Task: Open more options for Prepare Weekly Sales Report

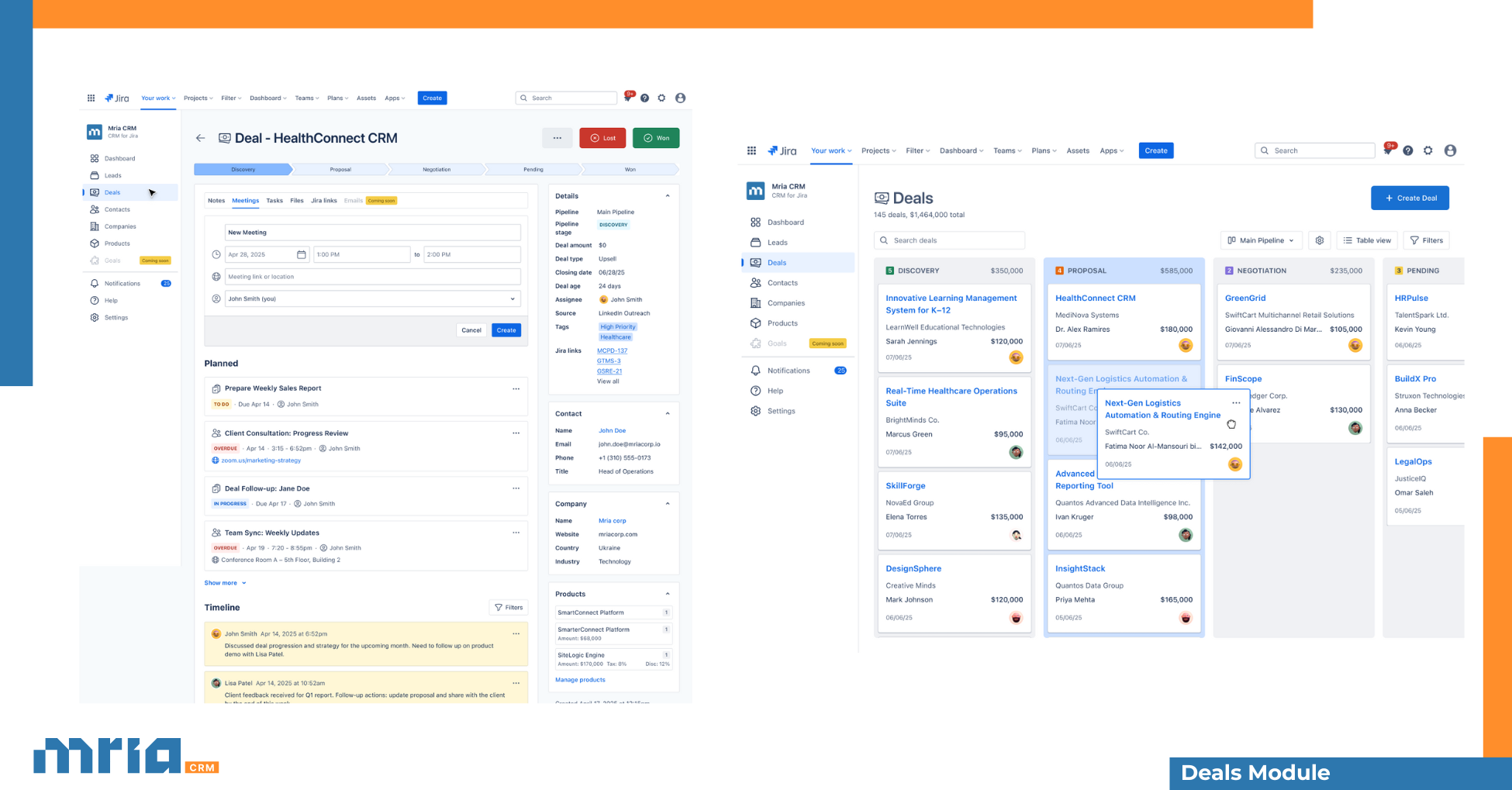Action: [x=516, y=389]
